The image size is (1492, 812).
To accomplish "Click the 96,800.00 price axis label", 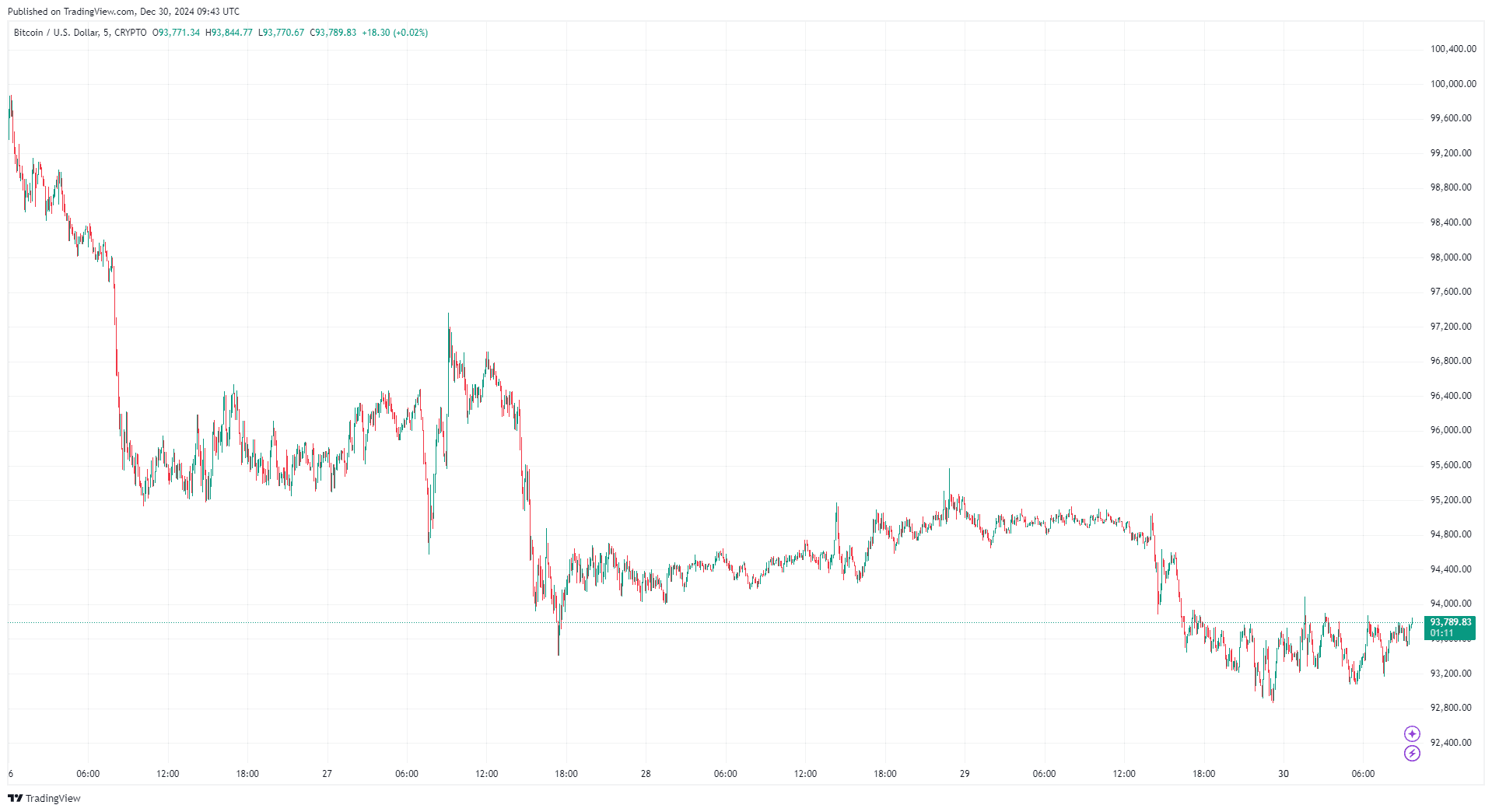I will click(x=1451, y=361).
